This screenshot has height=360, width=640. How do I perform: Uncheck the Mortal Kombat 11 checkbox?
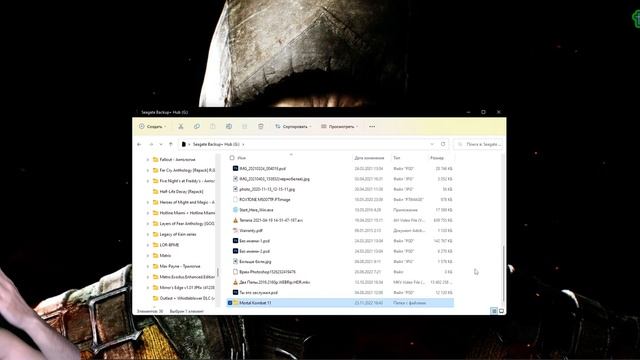[x=230, y=303]
